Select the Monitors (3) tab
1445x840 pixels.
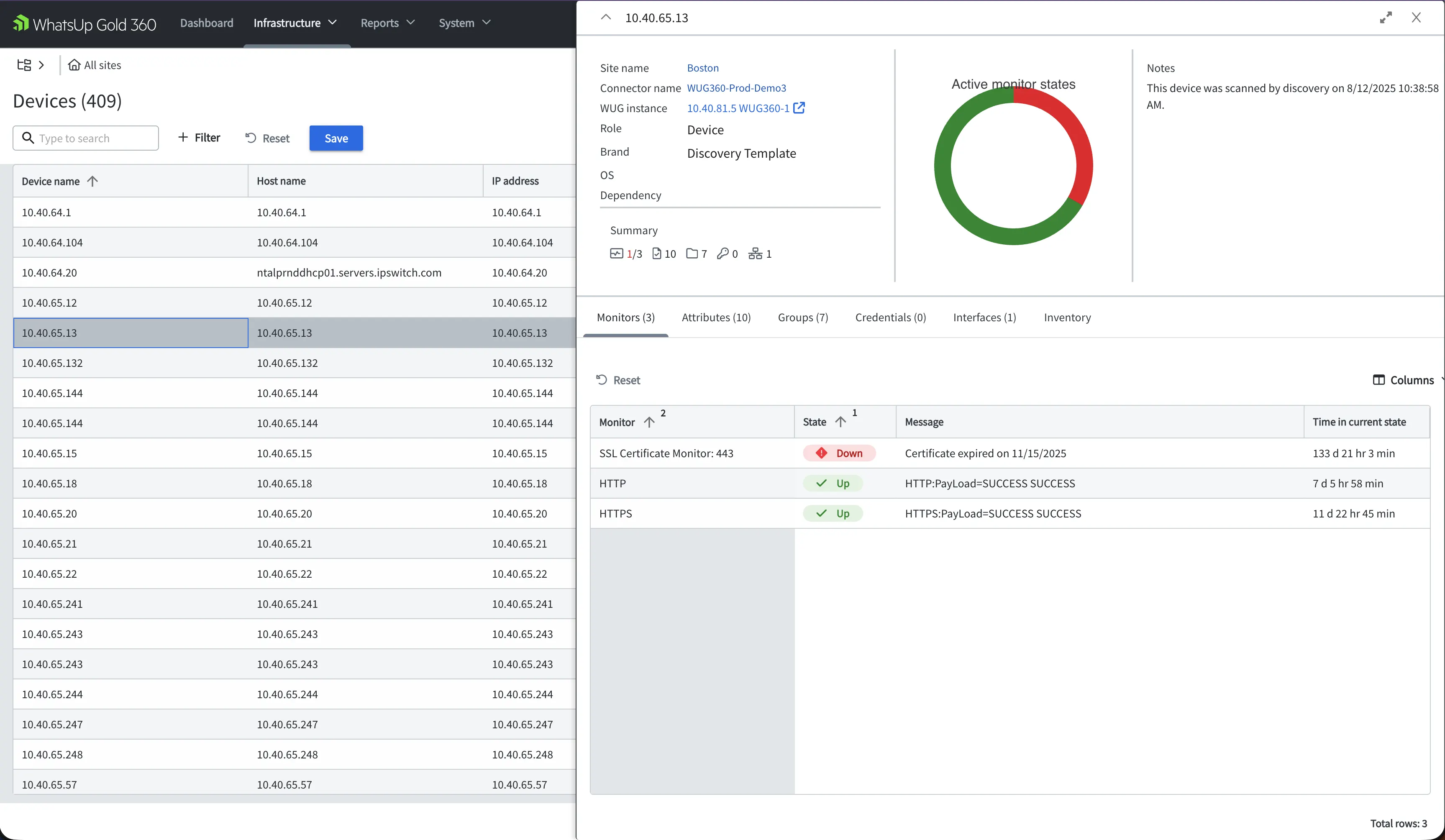pyautogui.click(x=625, y=317)
